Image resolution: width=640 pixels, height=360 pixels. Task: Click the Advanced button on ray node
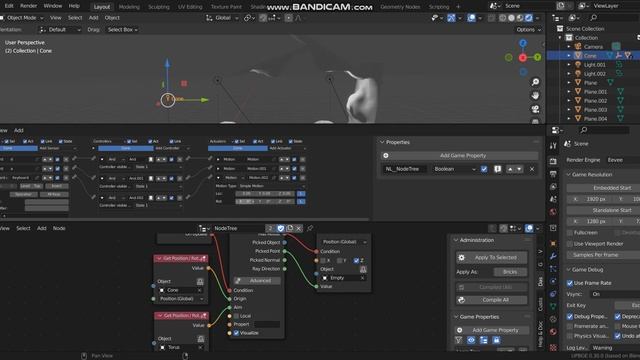point(257,281)
